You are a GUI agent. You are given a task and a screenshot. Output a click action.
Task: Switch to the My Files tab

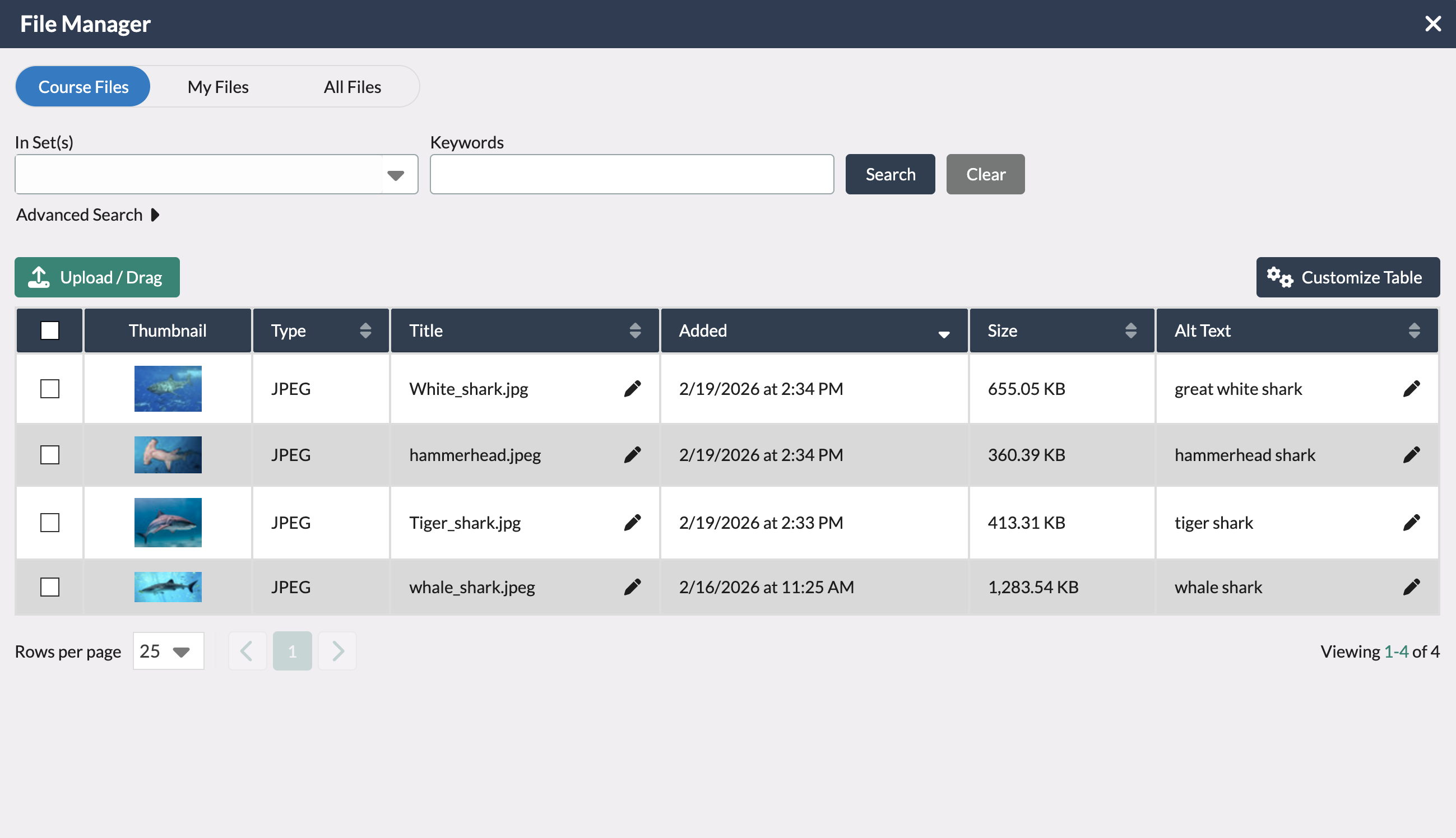(x=217, y=86)
